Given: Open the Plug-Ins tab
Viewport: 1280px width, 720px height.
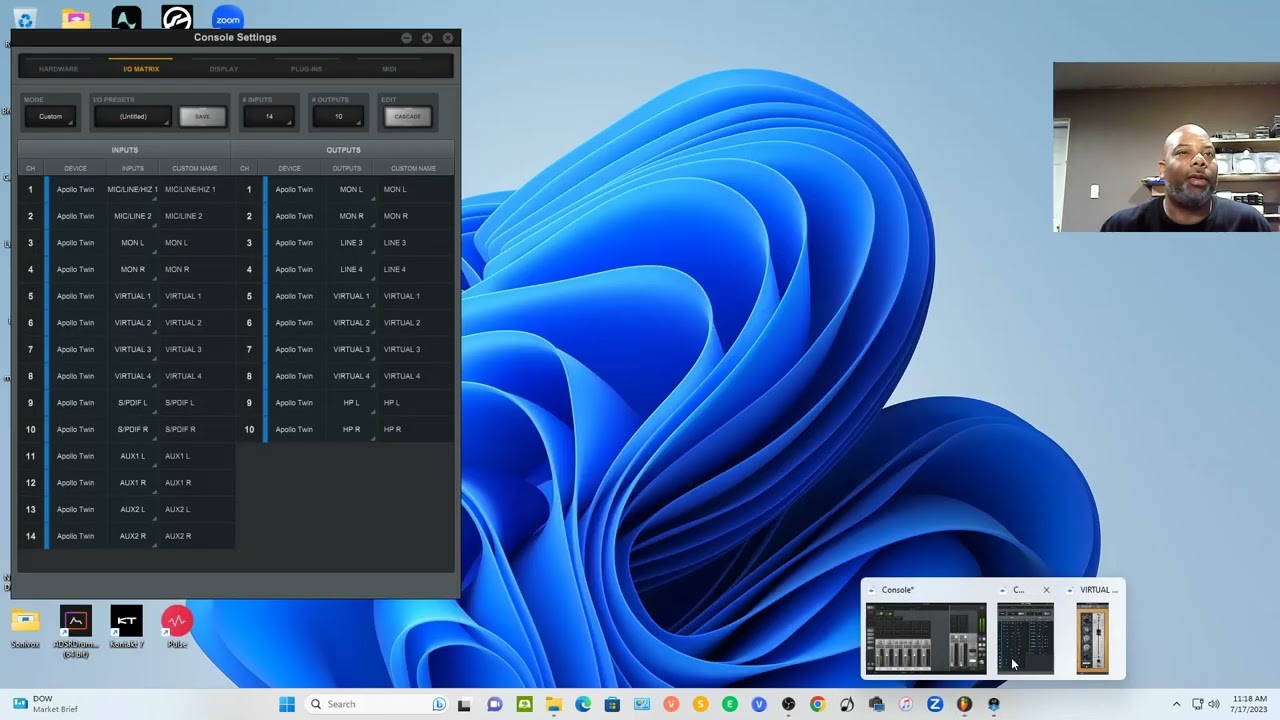Looking at the screenshot, I should pos(306,69).
